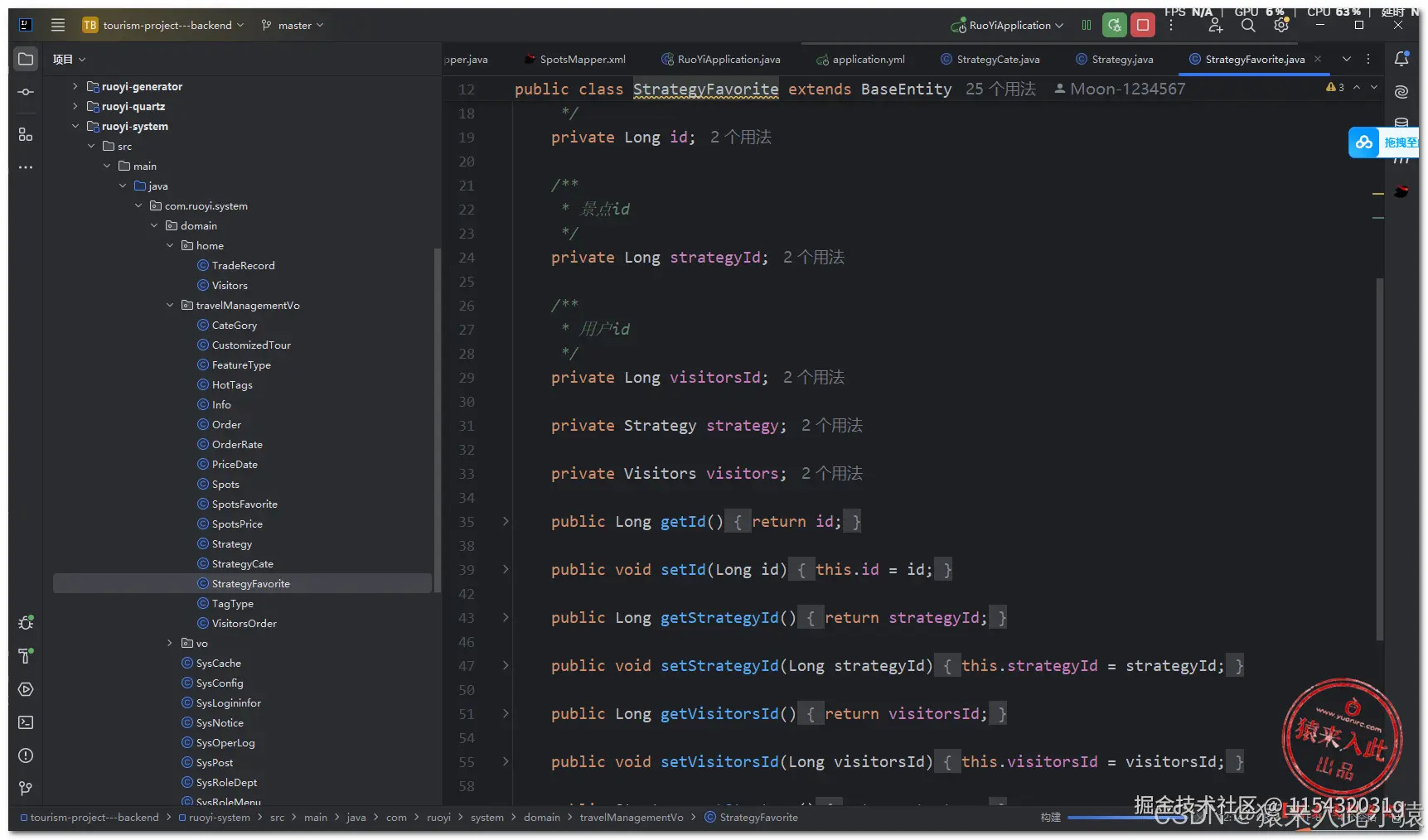Stop the running RuoYiApplication

pos(1143,25)
